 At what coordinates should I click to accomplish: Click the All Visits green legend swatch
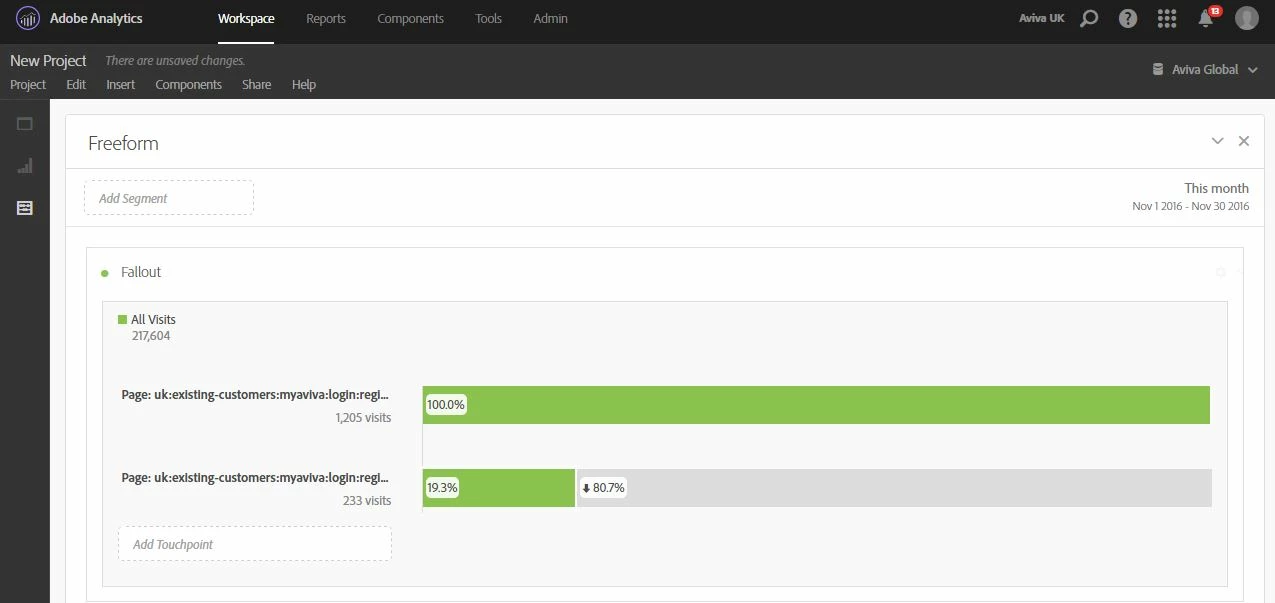point(122,320)
